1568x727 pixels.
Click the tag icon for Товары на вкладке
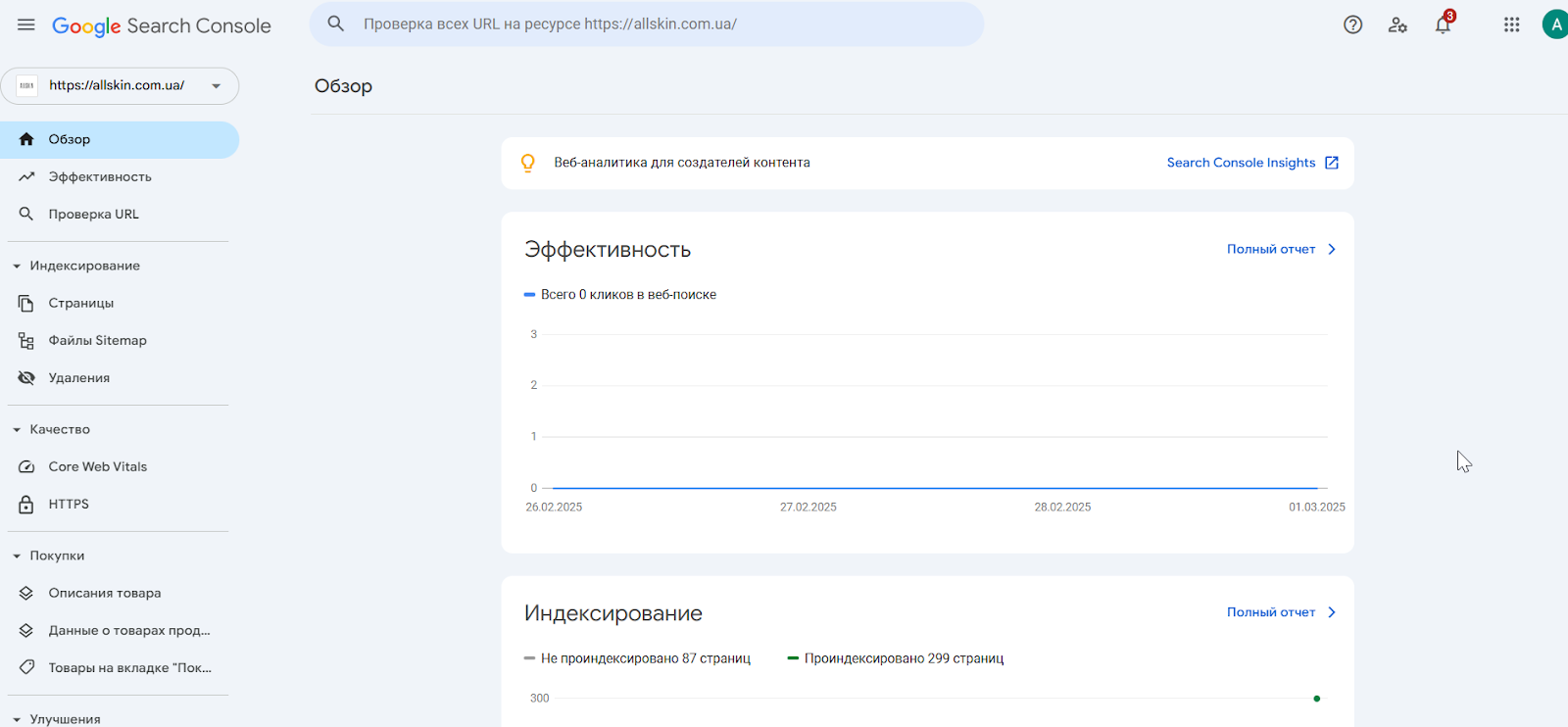click(26, 667)
